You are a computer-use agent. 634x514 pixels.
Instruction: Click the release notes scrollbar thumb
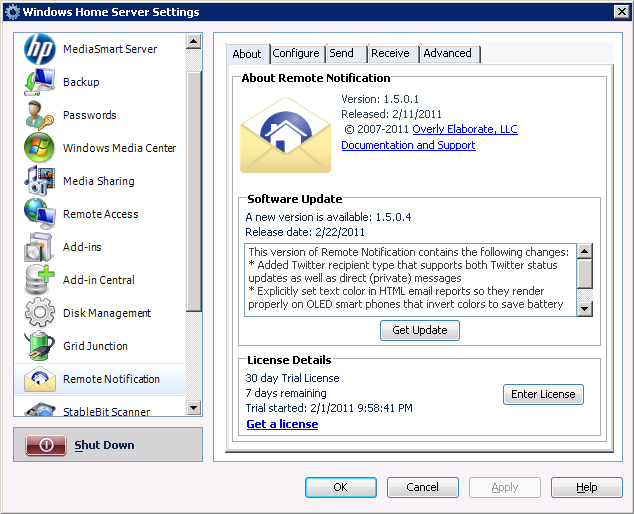[584, 274]
